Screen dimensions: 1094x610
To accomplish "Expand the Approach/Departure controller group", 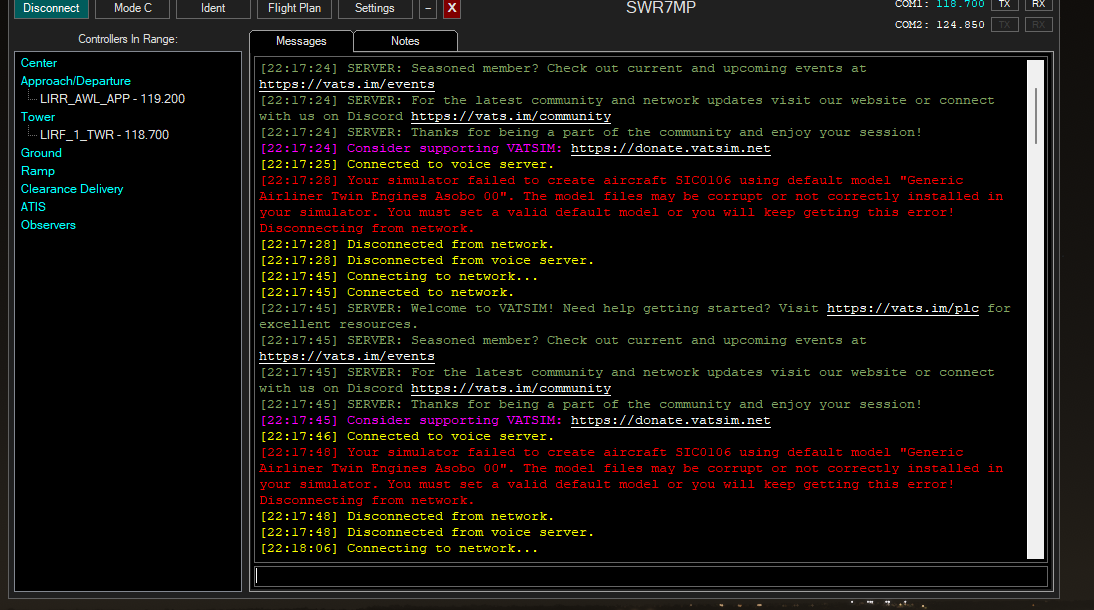I will (x=76, y=81).
